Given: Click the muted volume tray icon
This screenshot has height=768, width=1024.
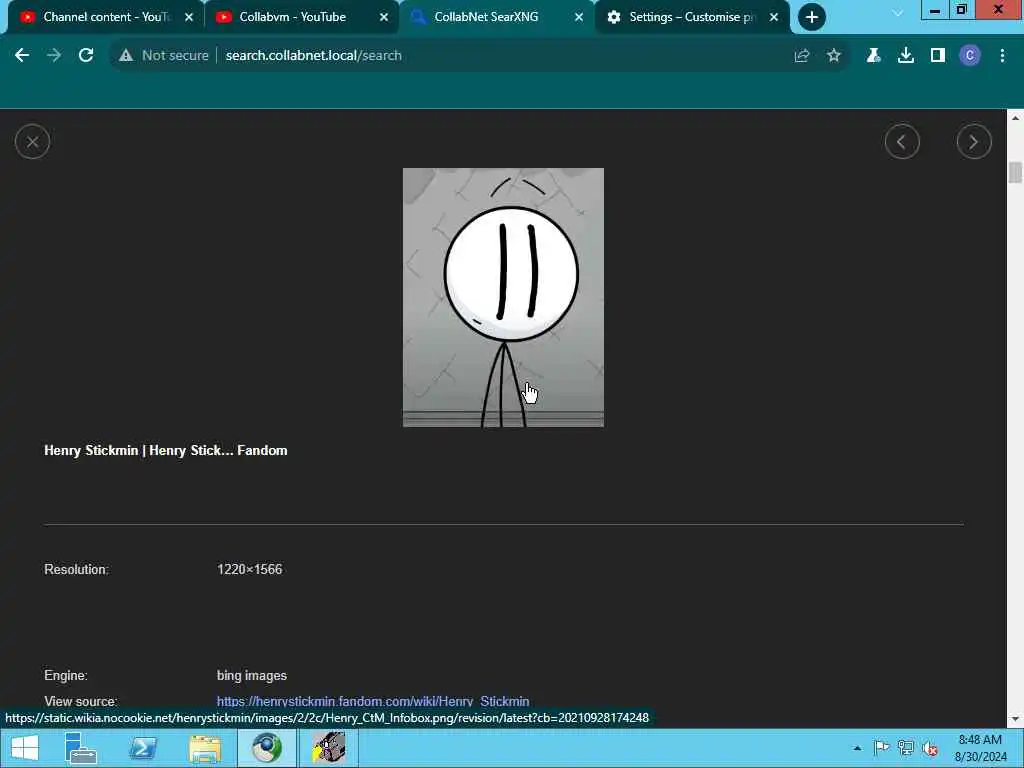Looking at the screenshot, I should [x=930, y=748].
